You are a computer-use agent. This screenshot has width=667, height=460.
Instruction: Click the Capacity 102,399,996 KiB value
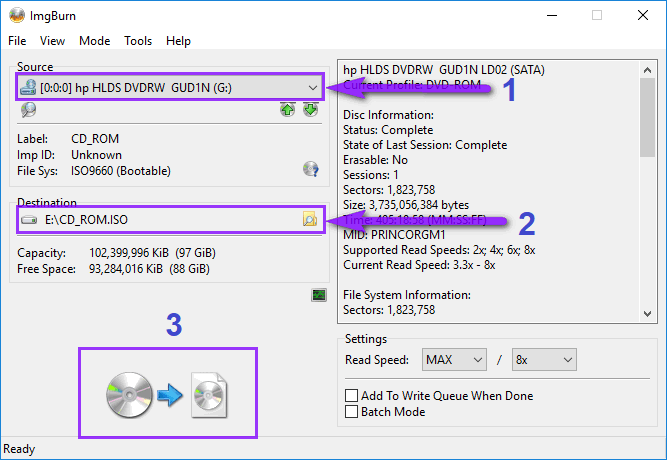pyautogui.click(x=152, y=253)
